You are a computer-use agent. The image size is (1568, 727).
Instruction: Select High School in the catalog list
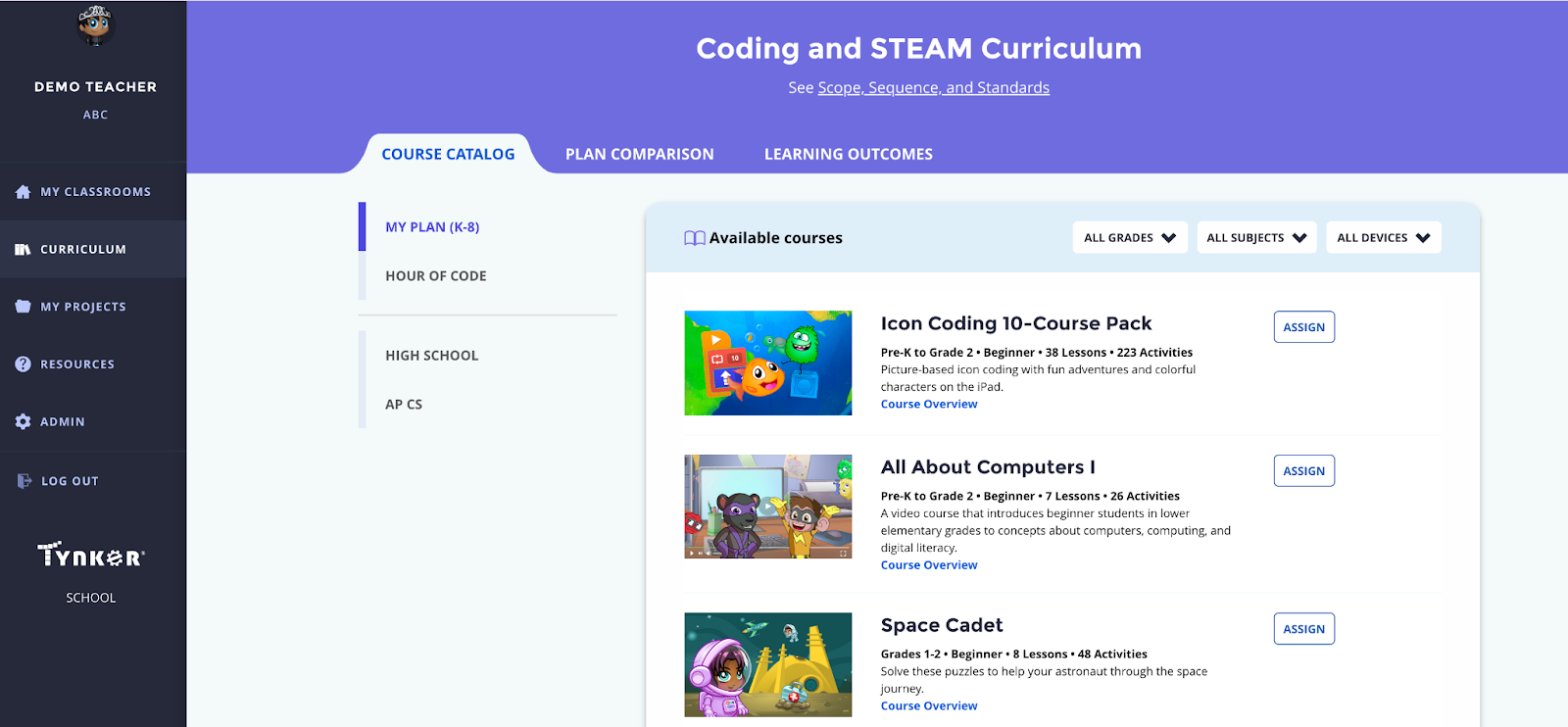432,356
